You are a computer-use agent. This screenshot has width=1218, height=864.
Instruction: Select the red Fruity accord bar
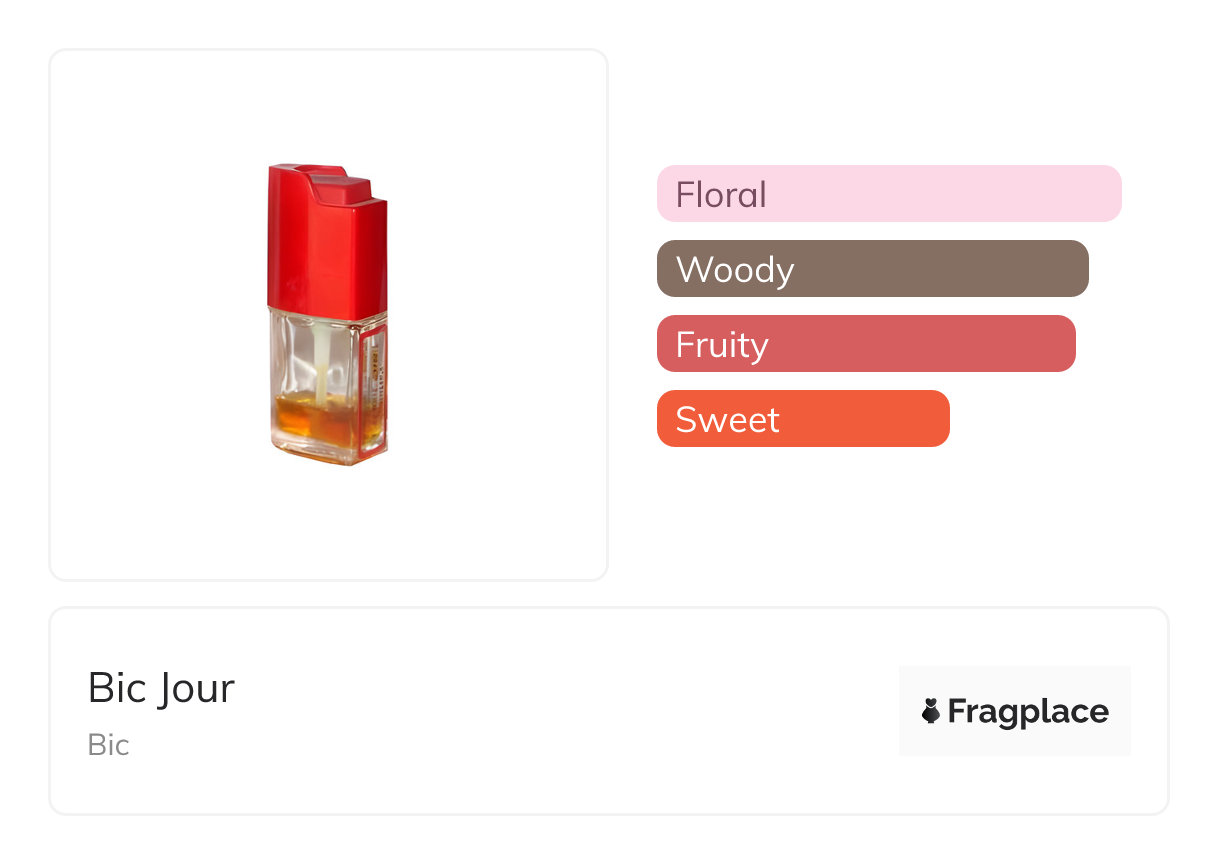pos(865,343)
